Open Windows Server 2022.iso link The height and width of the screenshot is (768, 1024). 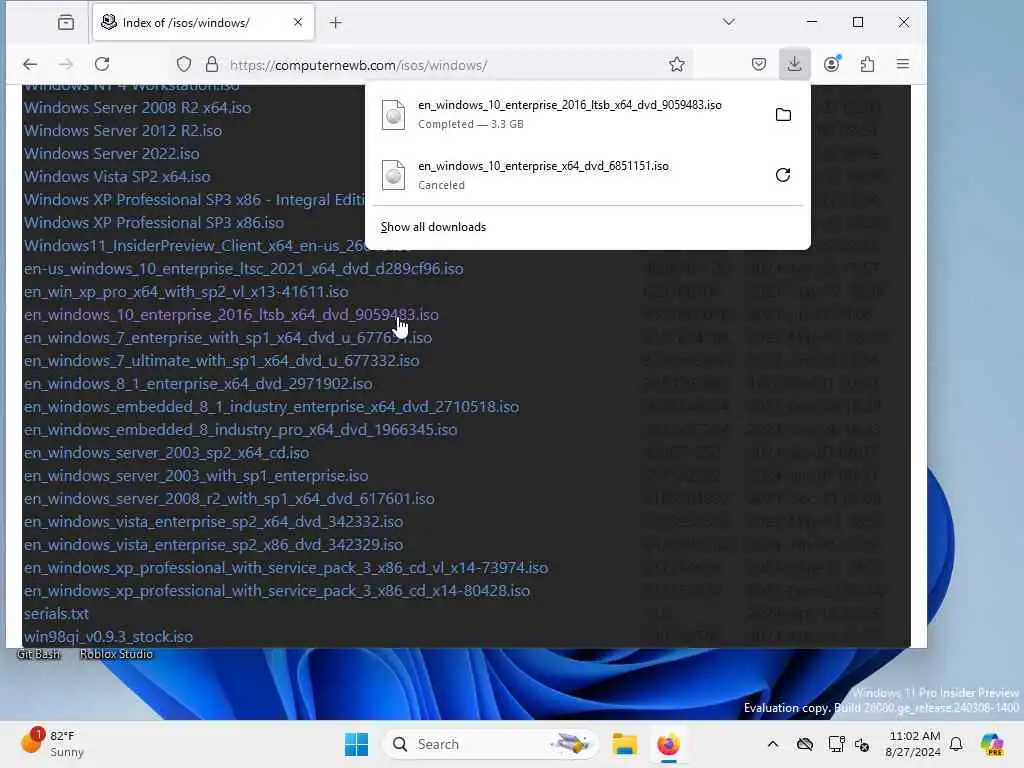112,153
